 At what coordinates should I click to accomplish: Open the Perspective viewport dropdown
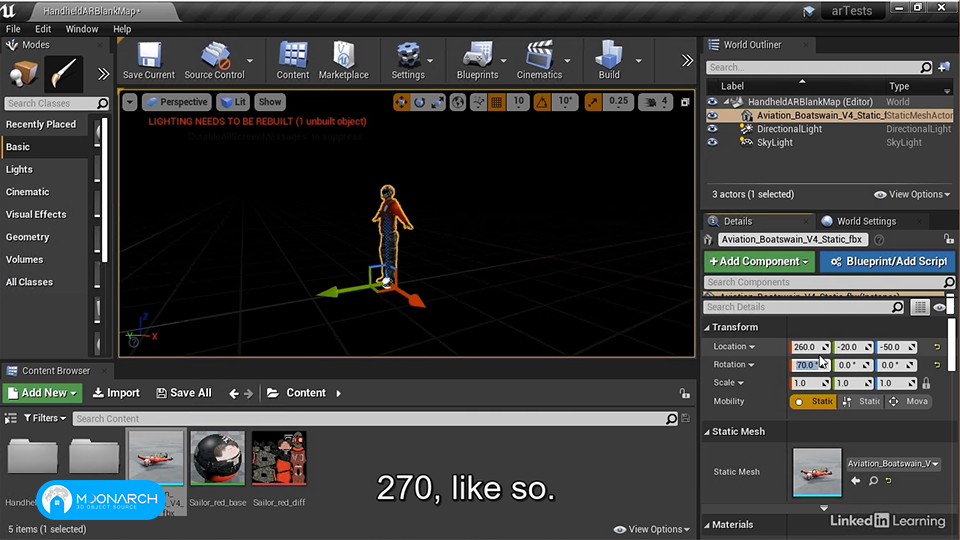click(177, 102)
